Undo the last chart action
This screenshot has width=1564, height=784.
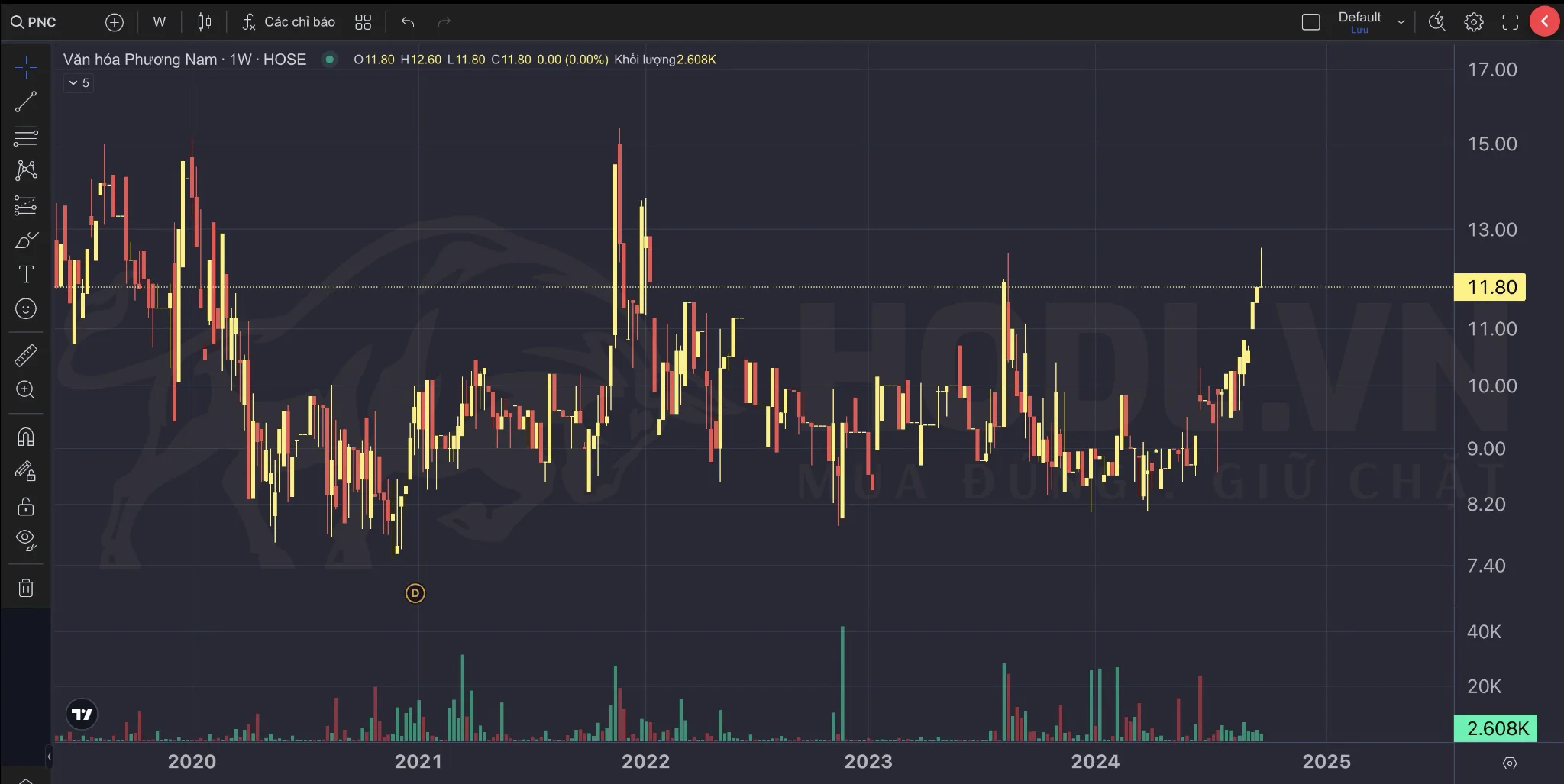tap(408, 22)
